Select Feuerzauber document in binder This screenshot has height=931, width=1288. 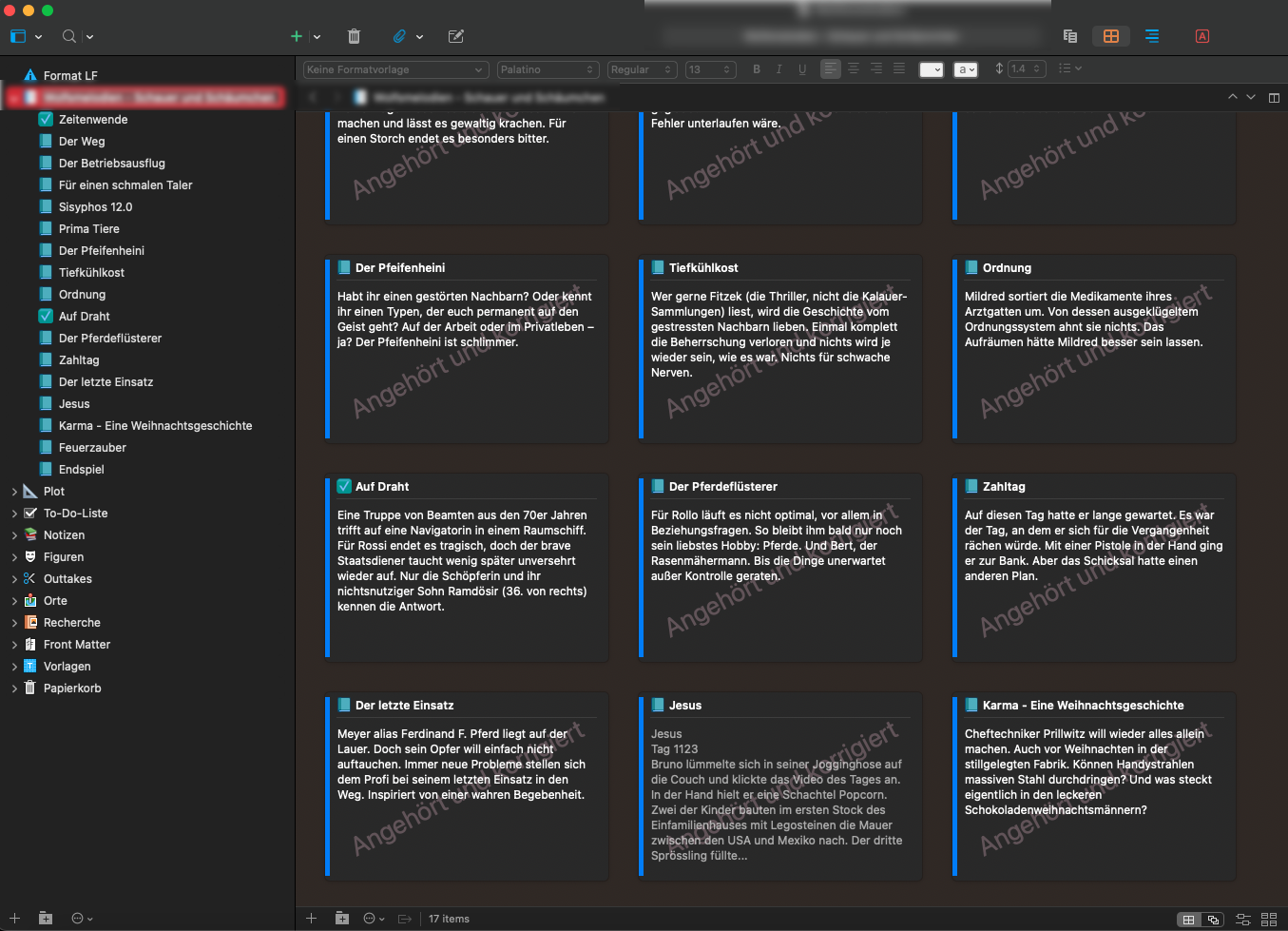coord(92,448)
